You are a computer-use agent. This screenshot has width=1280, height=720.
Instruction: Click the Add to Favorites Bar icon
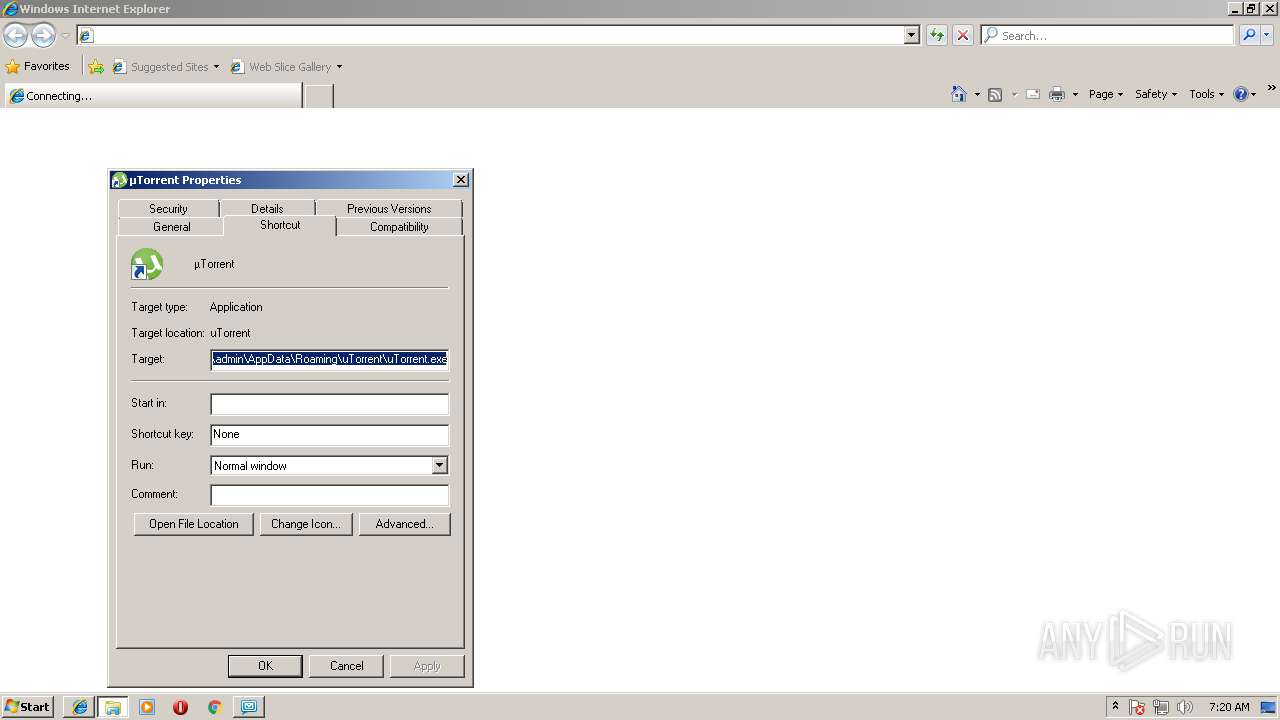96,67
